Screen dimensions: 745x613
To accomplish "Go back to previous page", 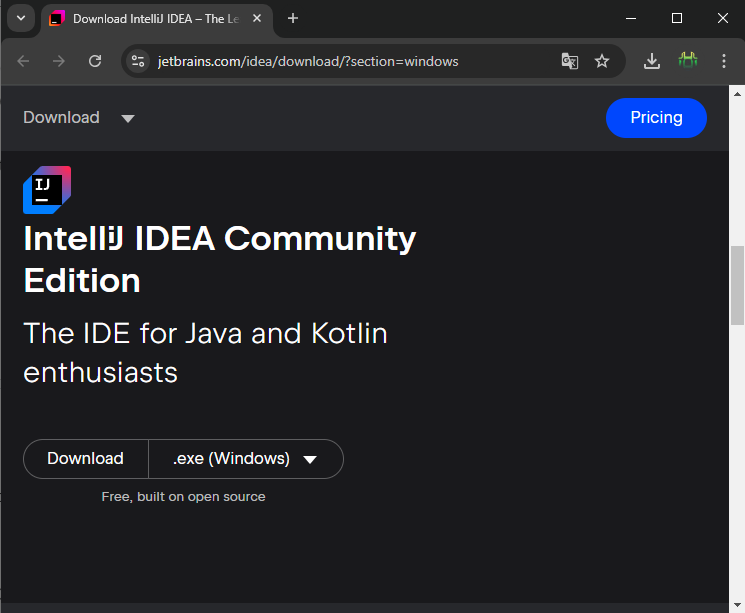I will tap(23, 61).
